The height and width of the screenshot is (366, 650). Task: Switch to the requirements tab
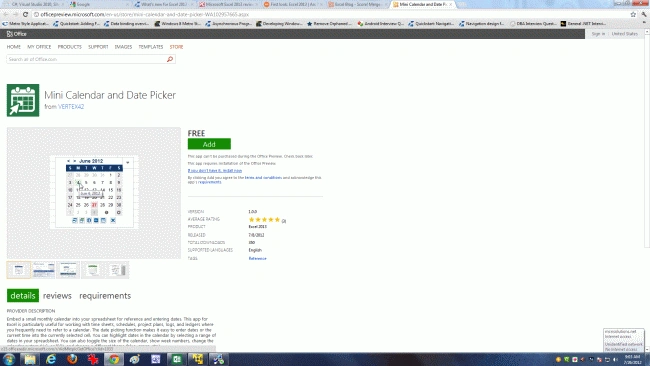tap(105, 296)
